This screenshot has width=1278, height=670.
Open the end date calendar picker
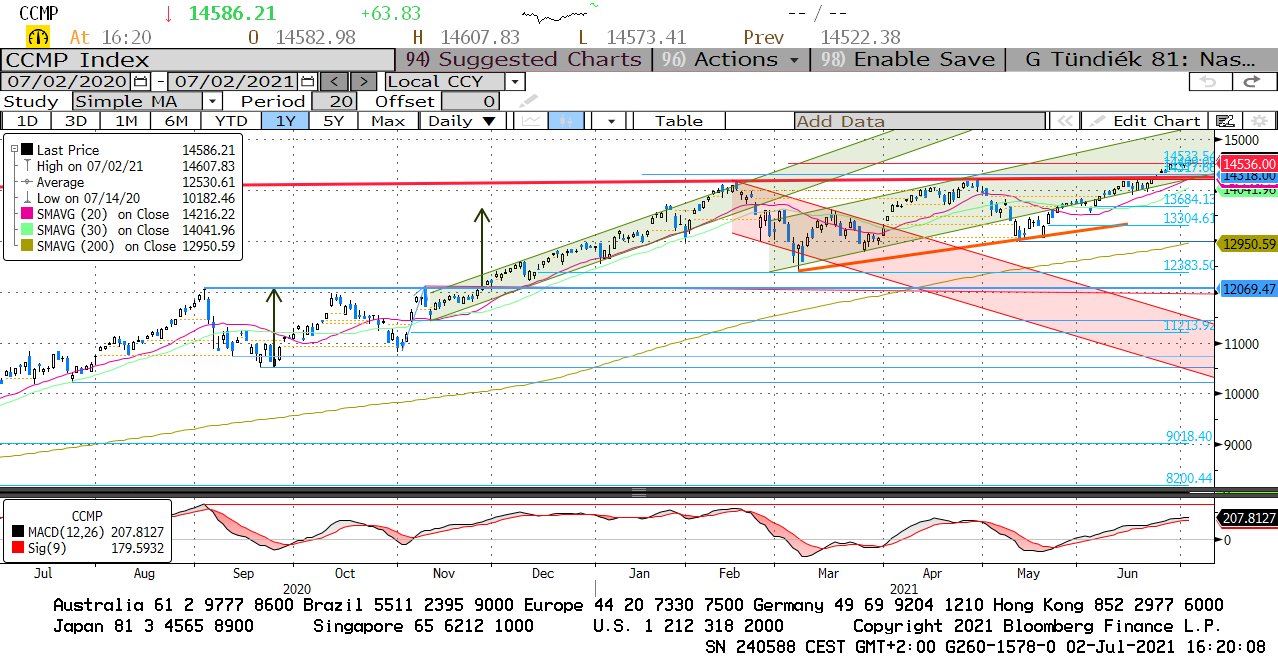pos(307,81)
